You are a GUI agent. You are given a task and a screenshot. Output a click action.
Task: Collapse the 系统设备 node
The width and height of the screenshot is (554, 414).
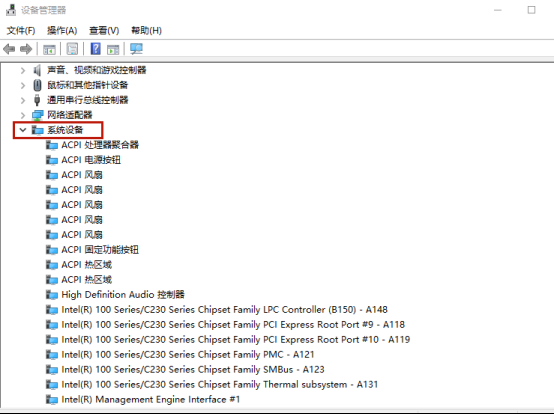[23, 130]
